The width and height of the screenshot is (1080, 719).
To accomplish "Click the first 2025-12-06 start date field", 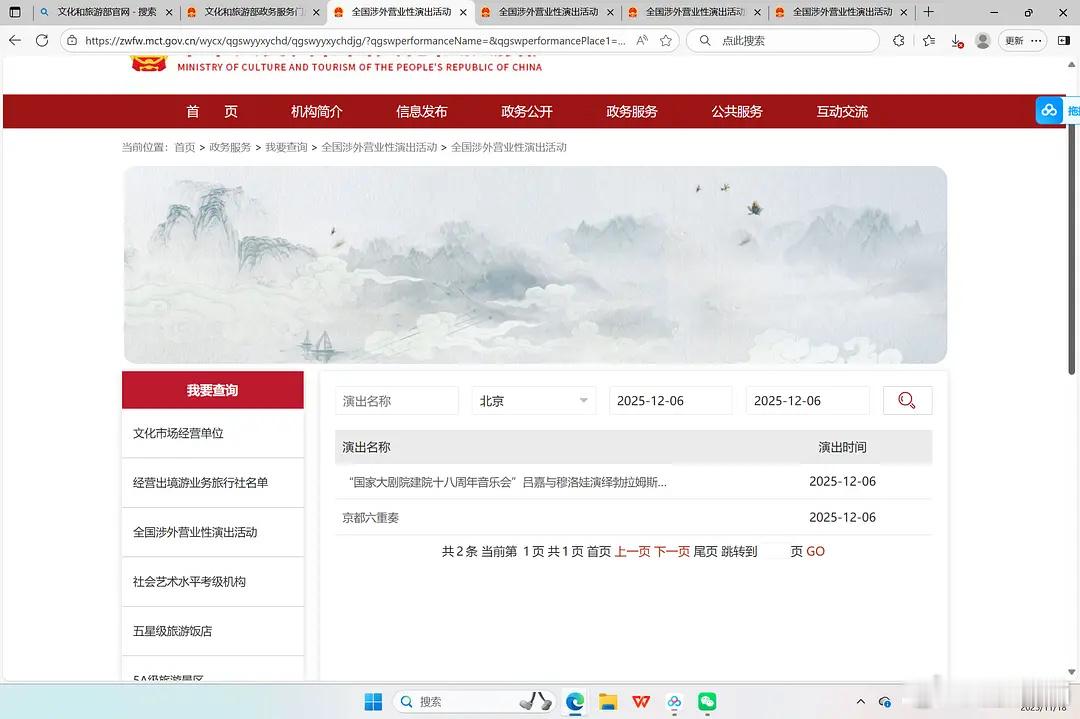I will [x=671, y=401].
